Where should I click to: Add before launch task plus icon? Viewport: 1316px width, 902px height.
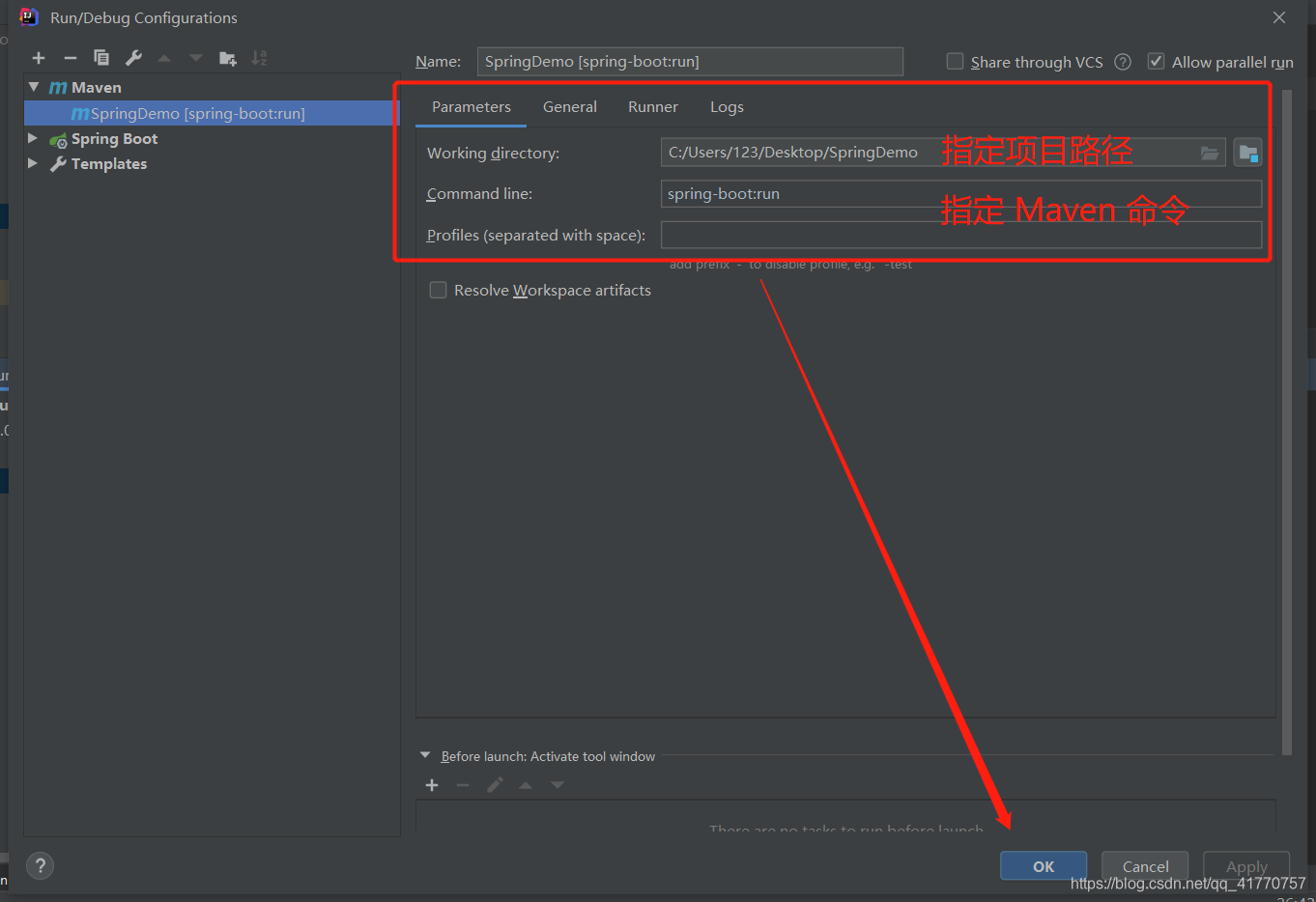coord(432,785)
